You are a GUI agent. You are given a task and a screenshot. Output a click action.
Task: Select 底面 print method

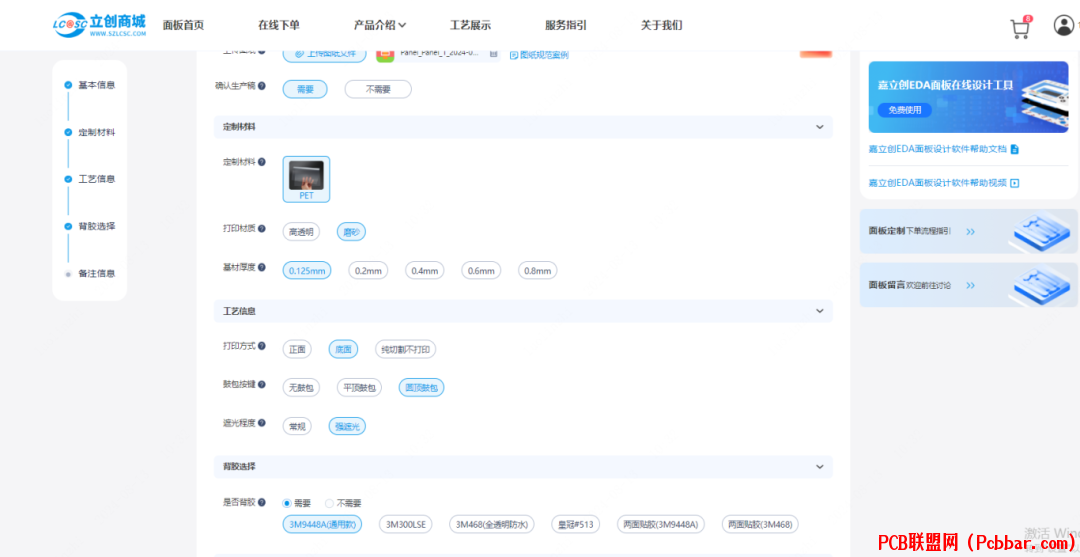tap(343, 350)
